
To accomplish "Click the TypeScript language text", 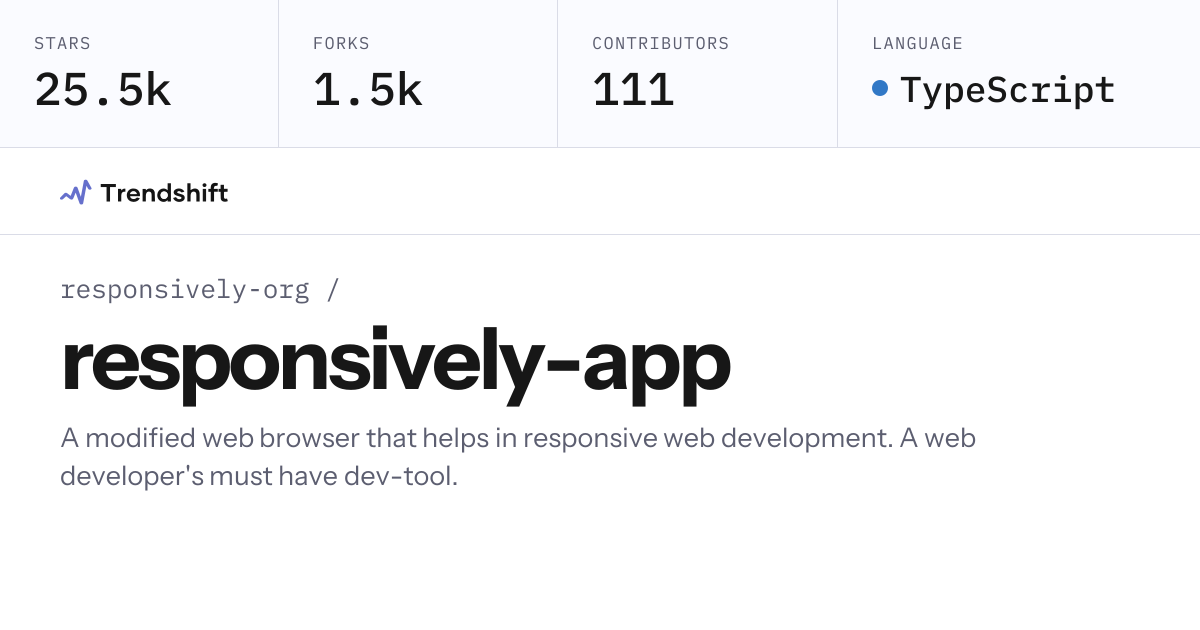I will coord(1008,90).
